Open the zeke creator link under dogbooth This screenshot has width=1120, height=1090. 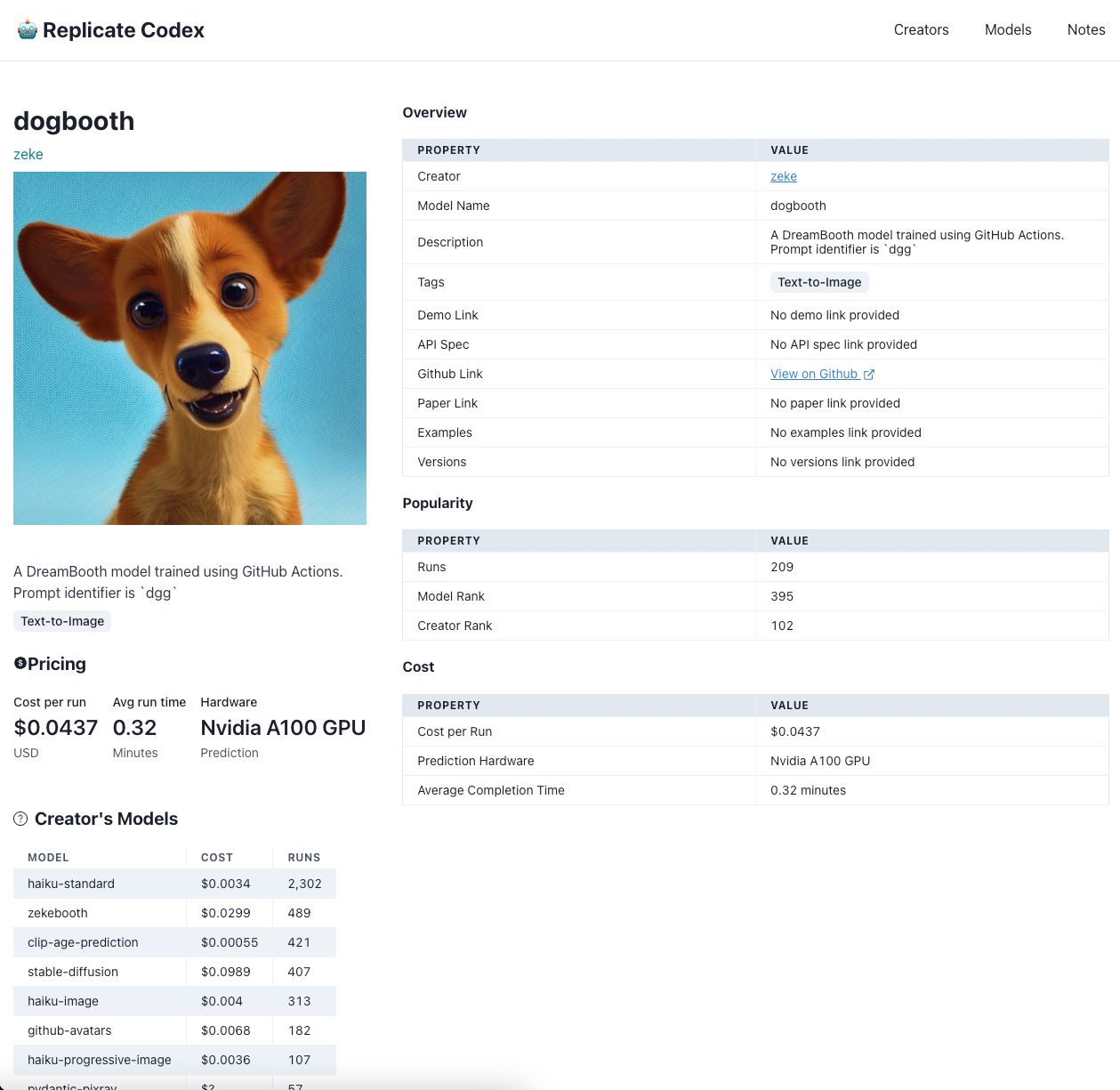[x=28, y=154]
